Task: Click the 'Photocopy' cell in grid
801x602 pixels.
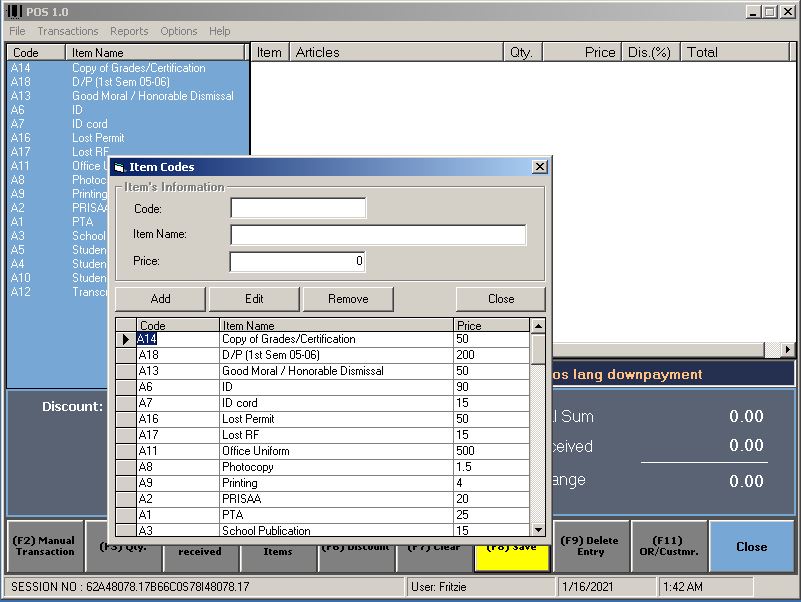Action: 336,467
